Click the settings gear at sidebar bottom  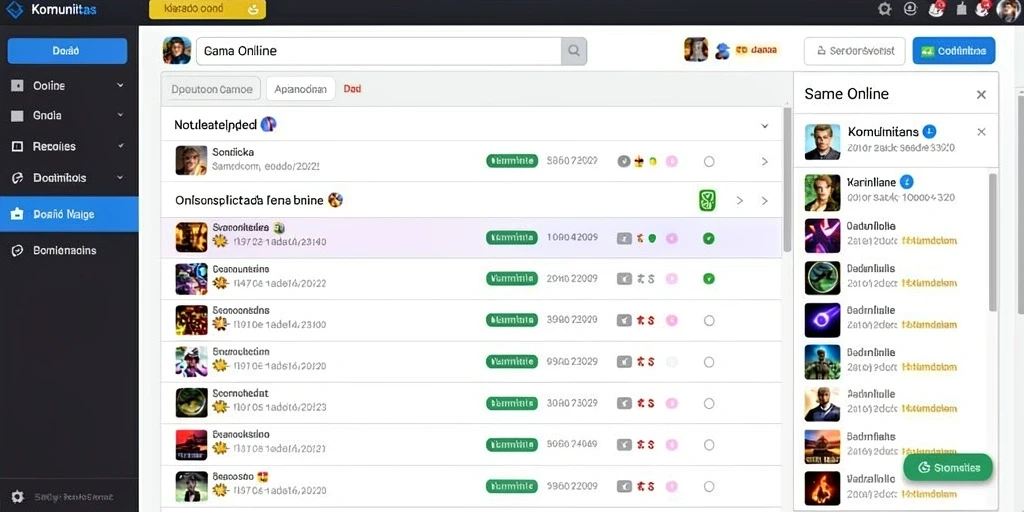coord(18,497)
